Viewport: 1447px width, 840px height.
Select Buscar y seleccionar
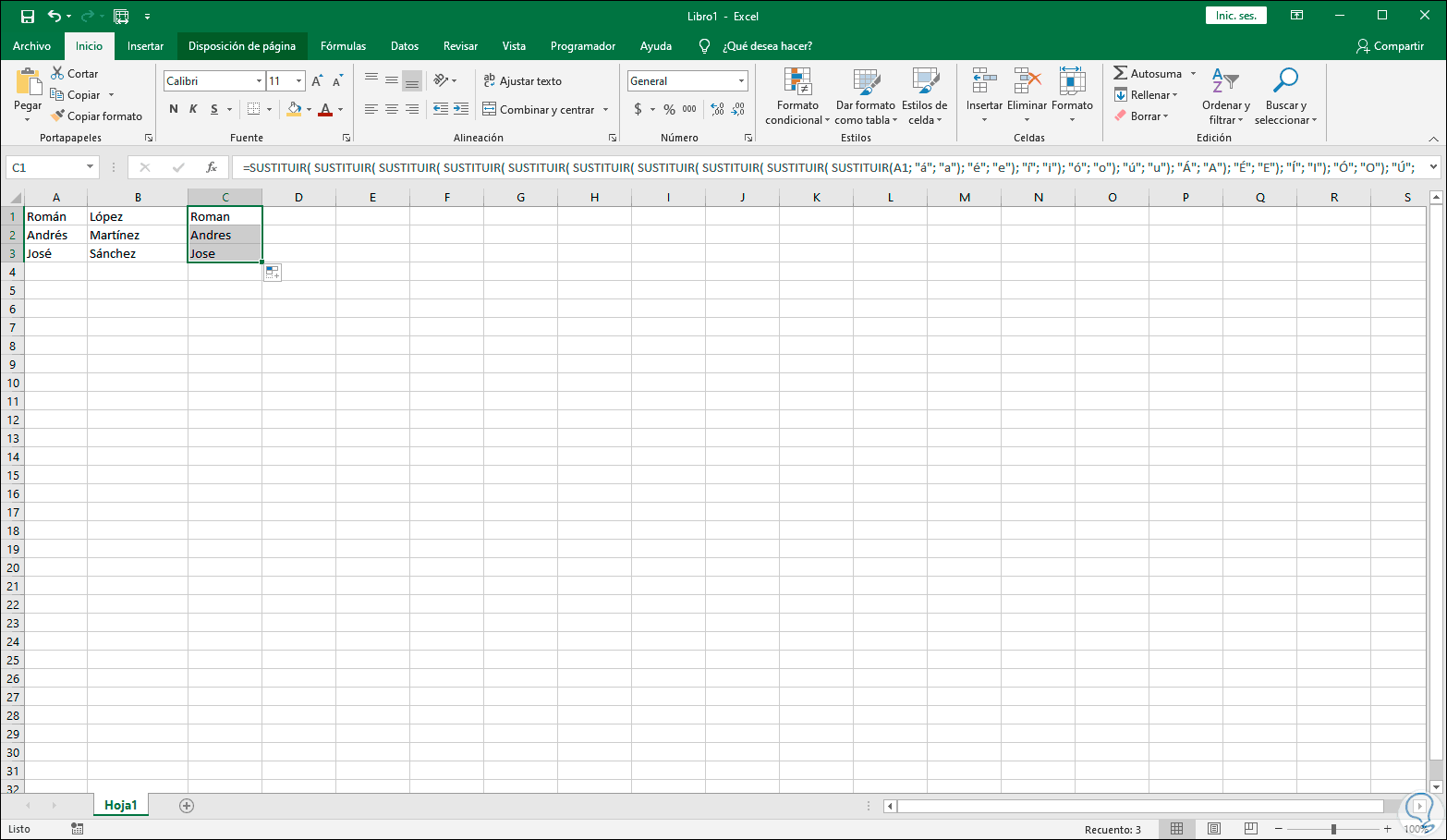tap(1285, 97)
